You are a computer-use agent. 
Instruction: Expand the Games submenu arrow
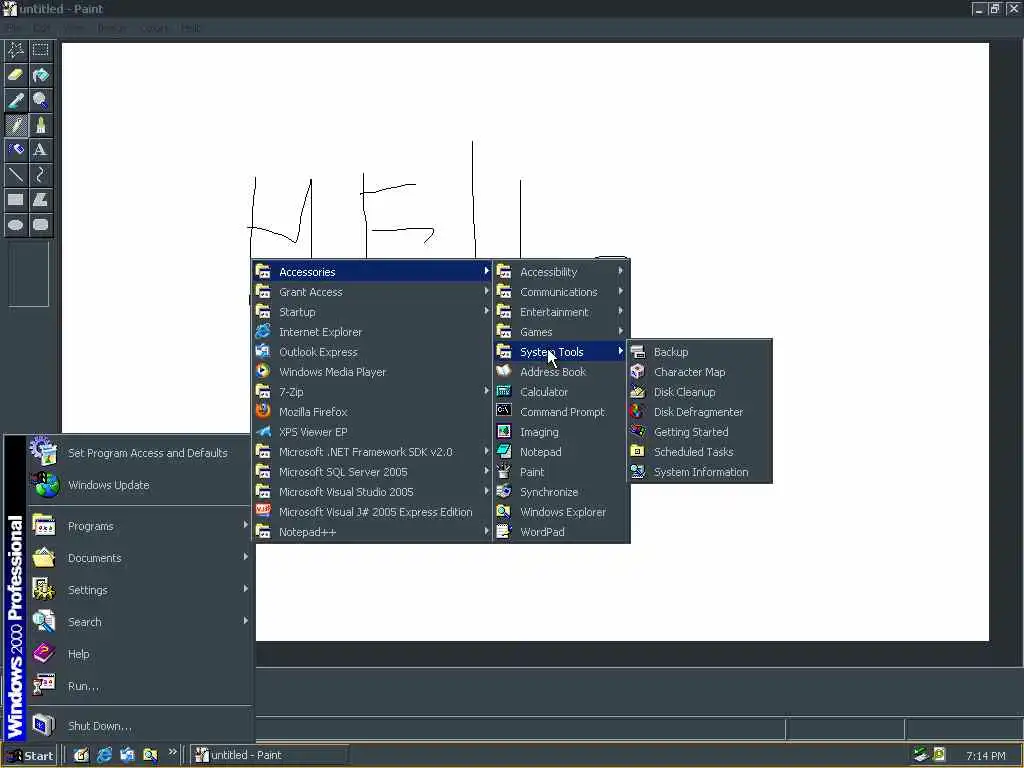(x=620, y=331)
